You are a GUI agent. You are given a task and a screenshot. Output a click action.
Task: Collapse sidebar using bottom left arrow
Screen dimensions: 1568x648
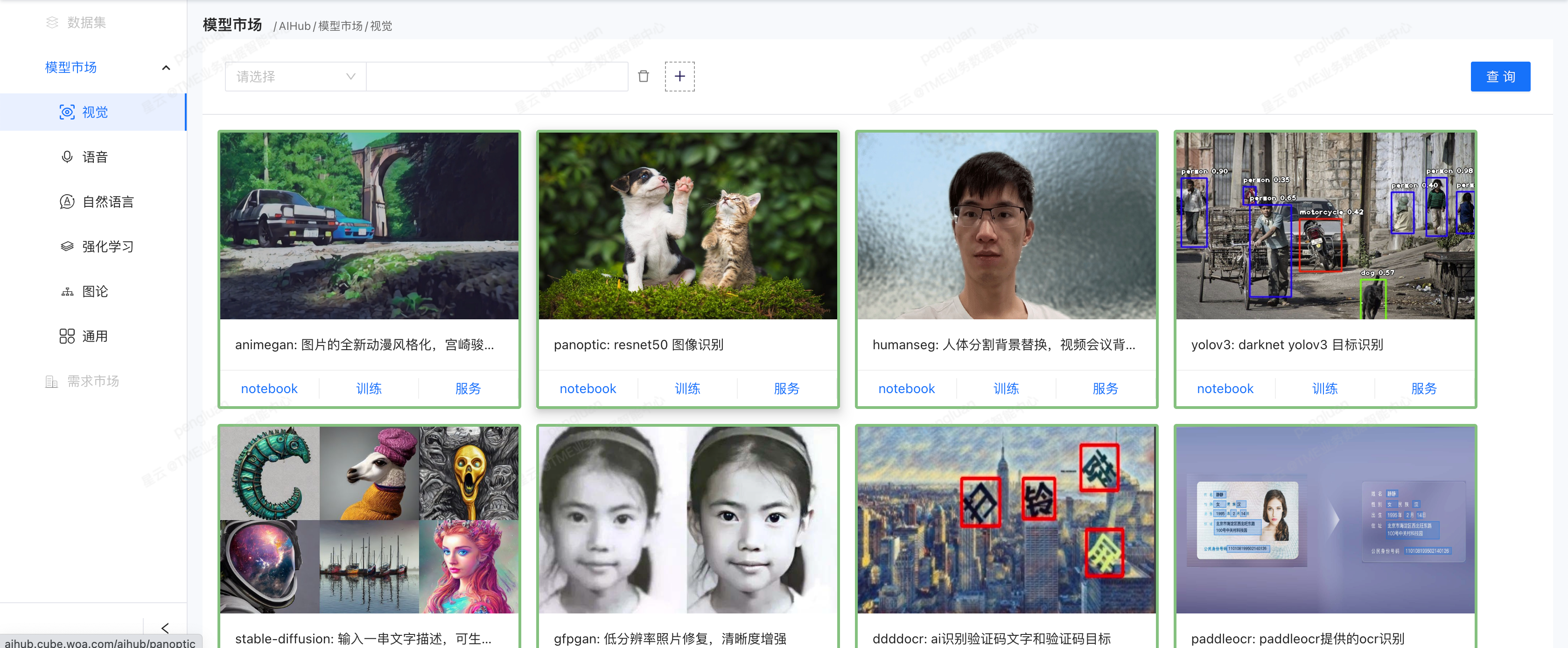[x=165, y=627]
